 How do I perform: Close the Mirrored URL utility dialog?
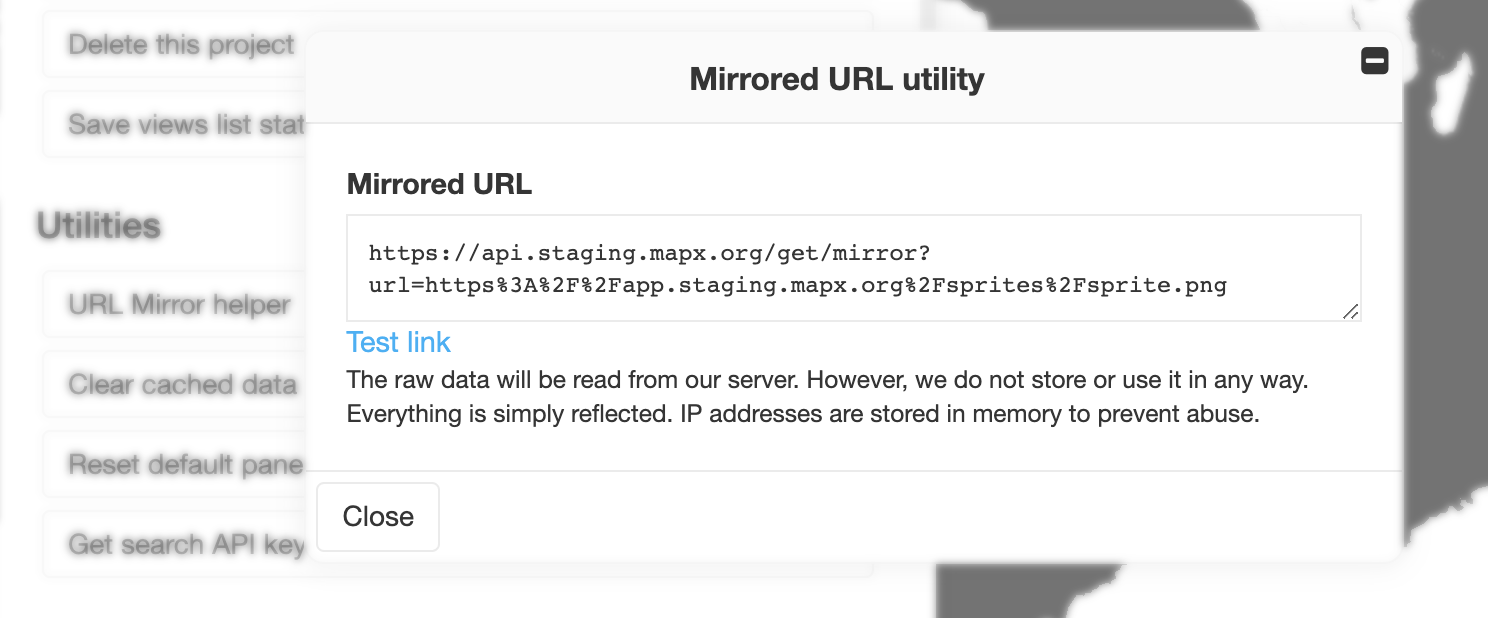pyautogui.click(x=377, y=516)
